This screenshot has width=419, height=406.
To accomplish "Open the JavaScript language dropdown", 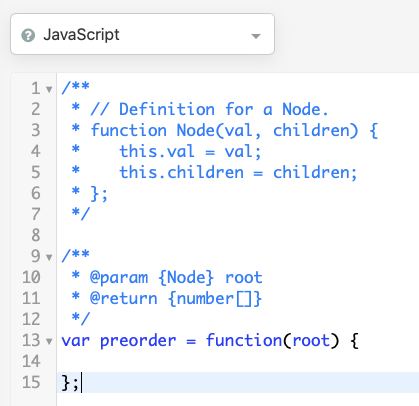I will pyautogui.click(x=142, y=34).
